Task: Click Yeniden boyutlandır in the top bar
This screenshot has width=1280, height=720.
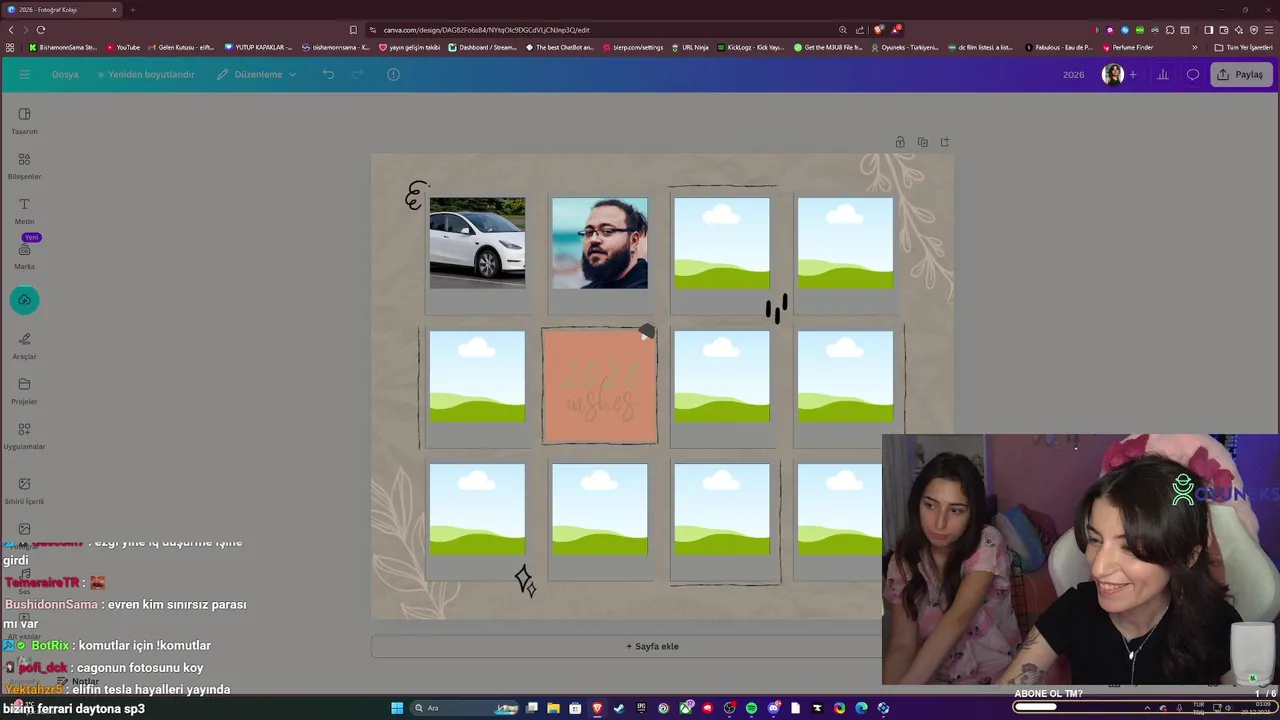Action: click(x=146, y=74)
